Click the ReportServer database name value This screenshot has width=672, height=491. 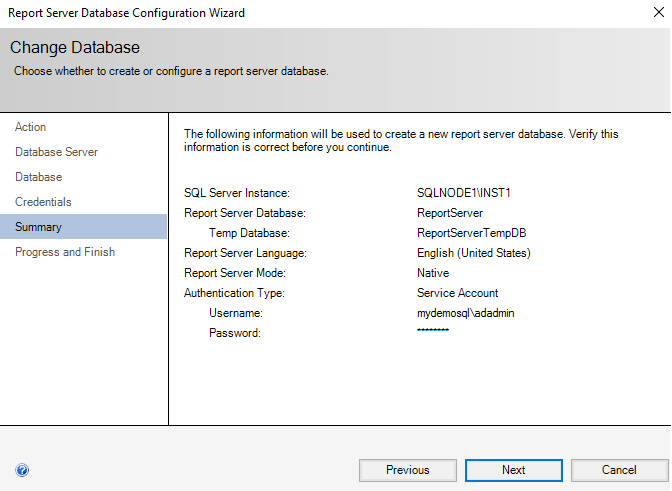[x=450, y=213]
